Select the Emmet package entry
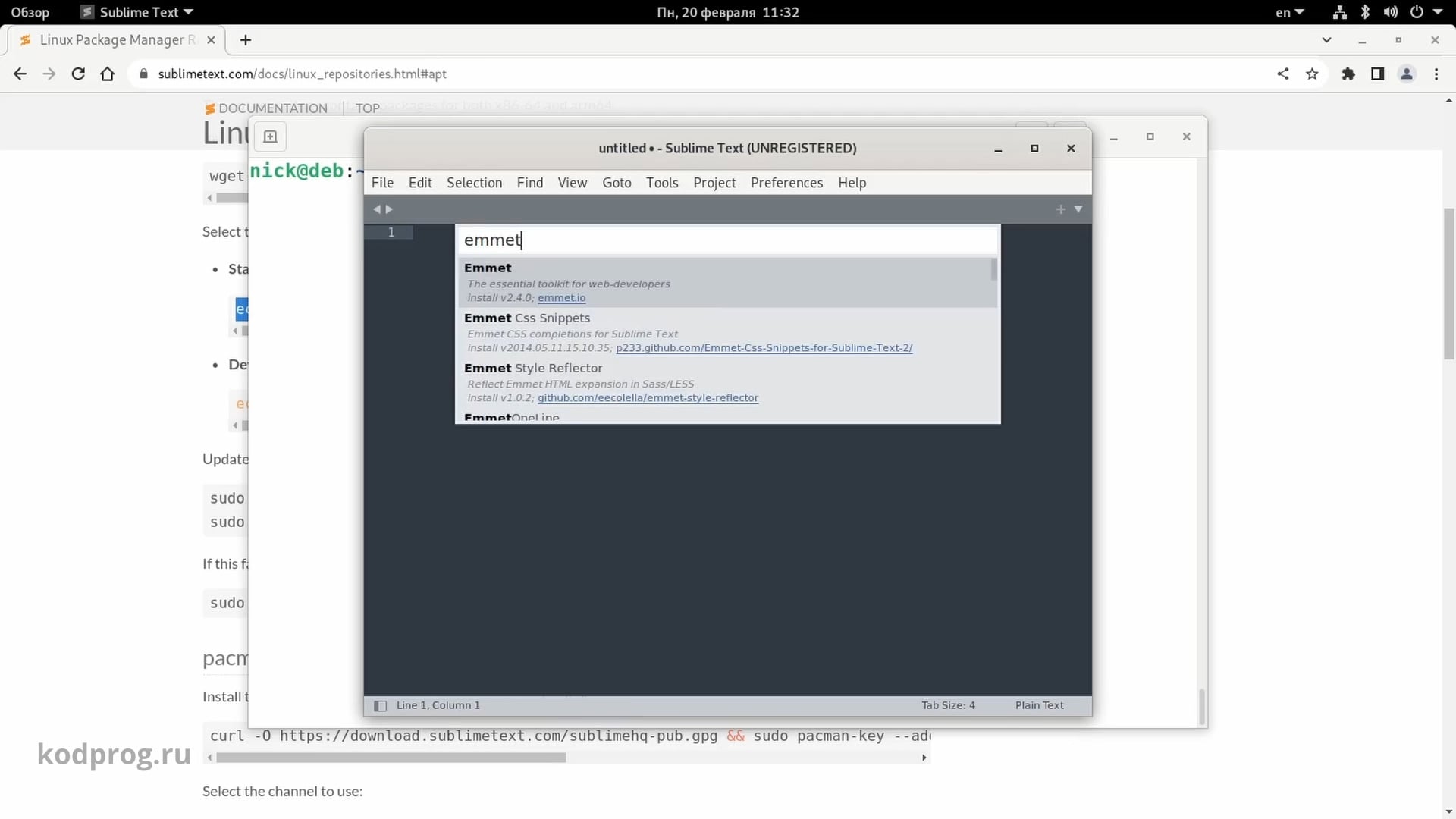The image size is (1456, 819). [x=726, y=282]
